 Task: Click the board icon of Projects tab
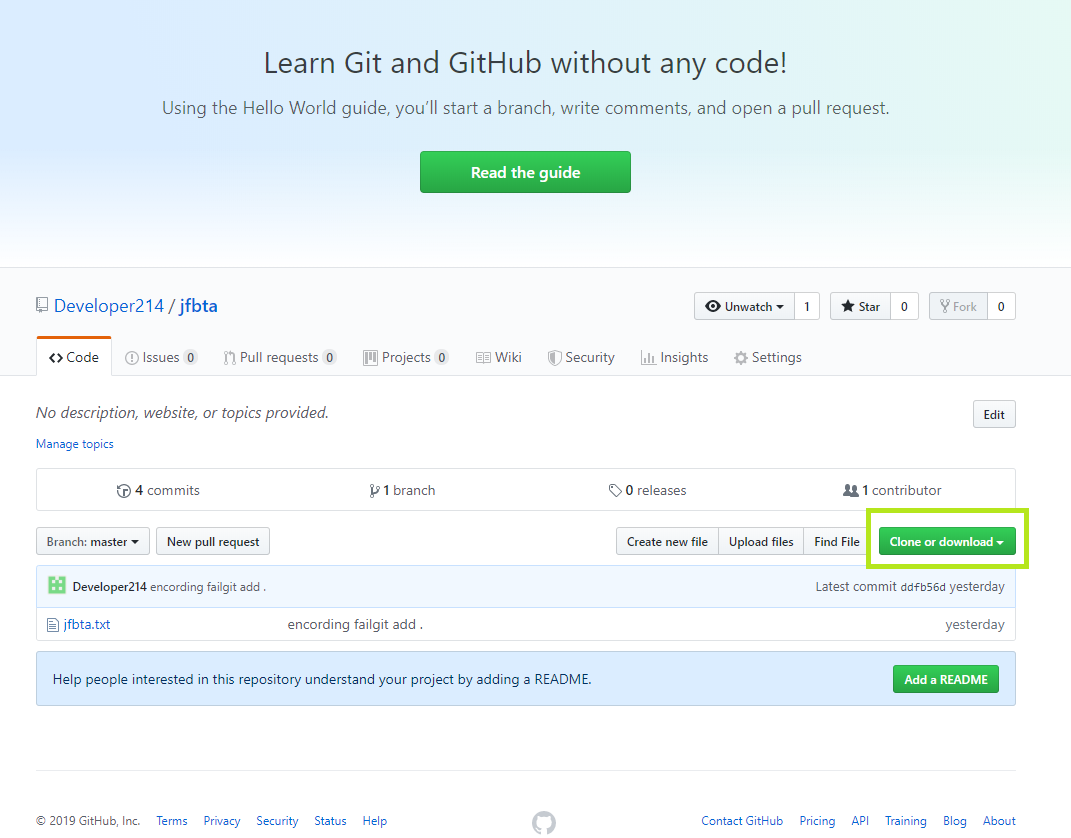tap(370, 357)
